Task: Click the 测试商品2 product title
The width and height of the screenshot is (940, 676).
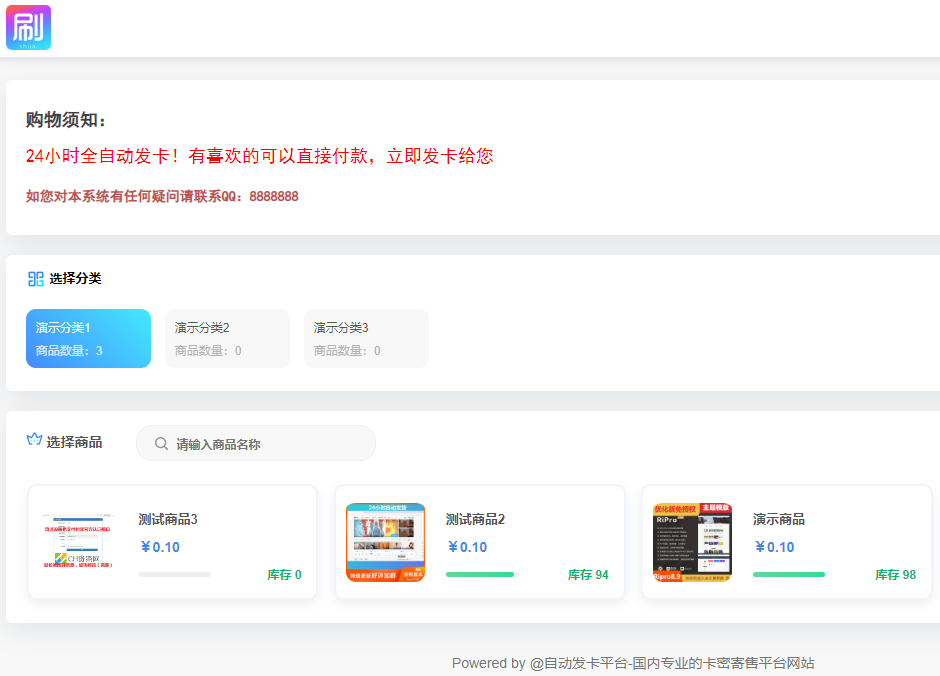Action: [x=475, y=519]
